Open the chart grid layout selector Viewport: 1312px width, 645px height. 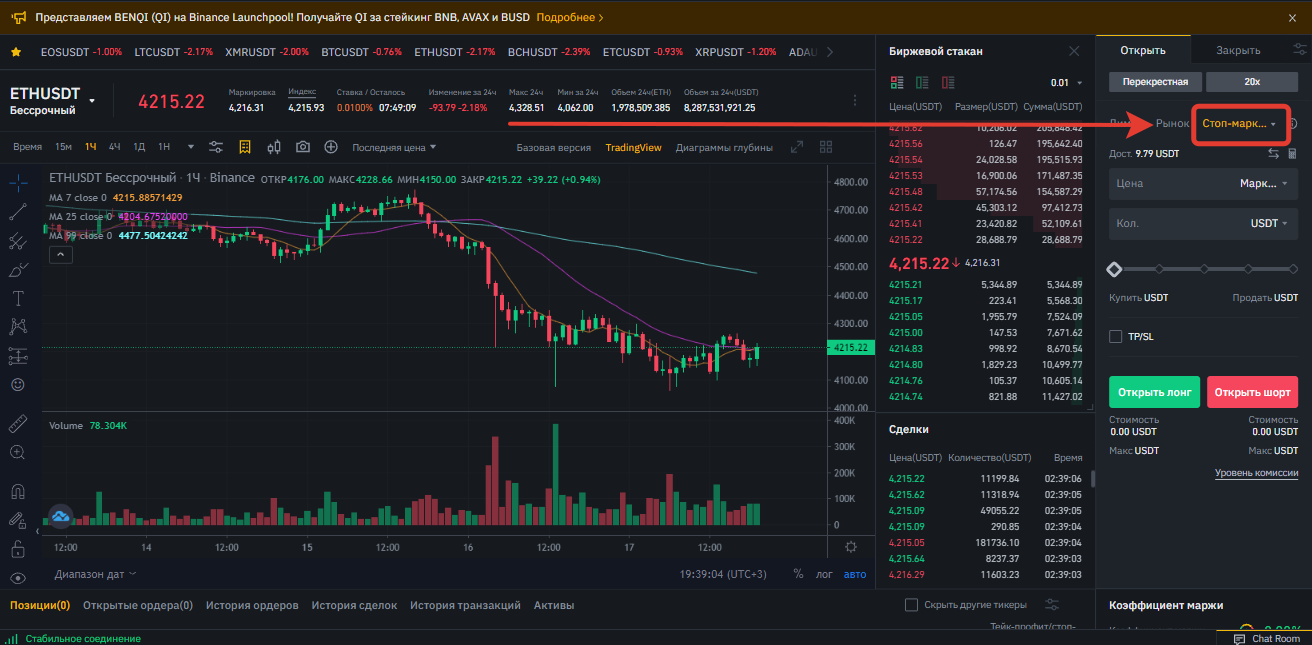click(826, 147)
